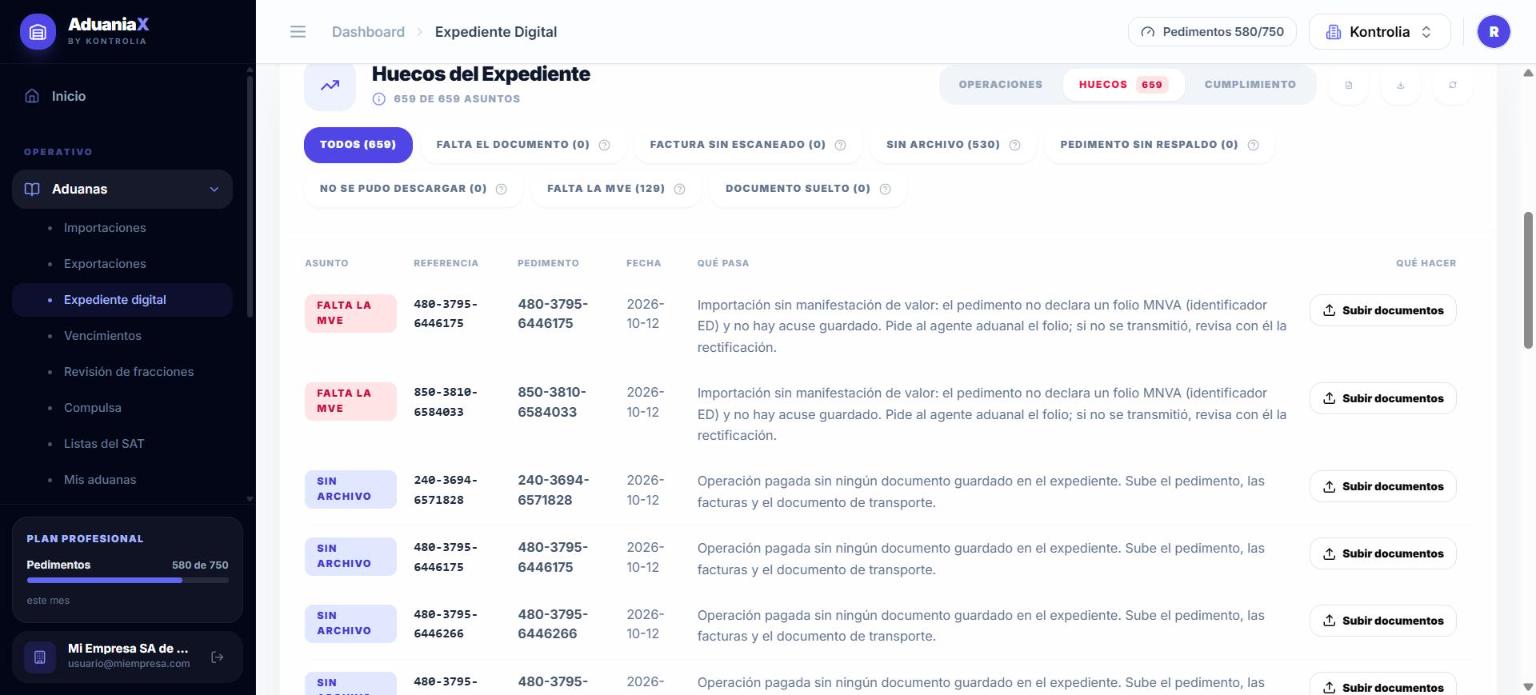The width and height of the screenshot is (1536, 695).
Task: Click the building icon beside Kontrolia
Action: 1333,32
